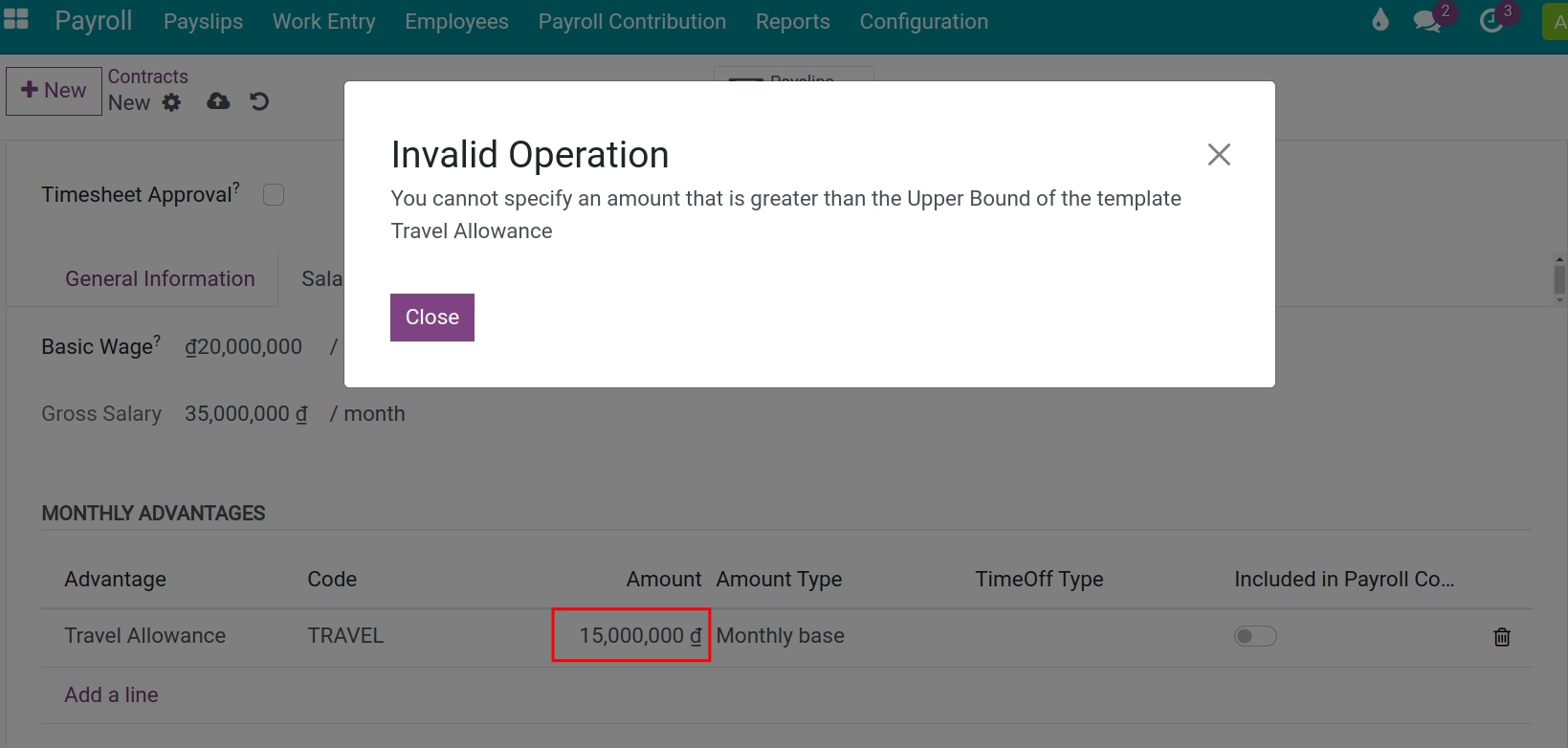Discard changes with the undo arrow icon

[259, 101]
